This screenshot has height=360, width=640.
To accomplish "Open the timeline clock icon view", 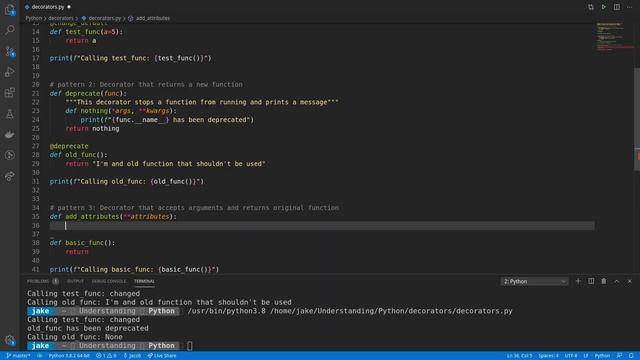I will tap(10, 155).
